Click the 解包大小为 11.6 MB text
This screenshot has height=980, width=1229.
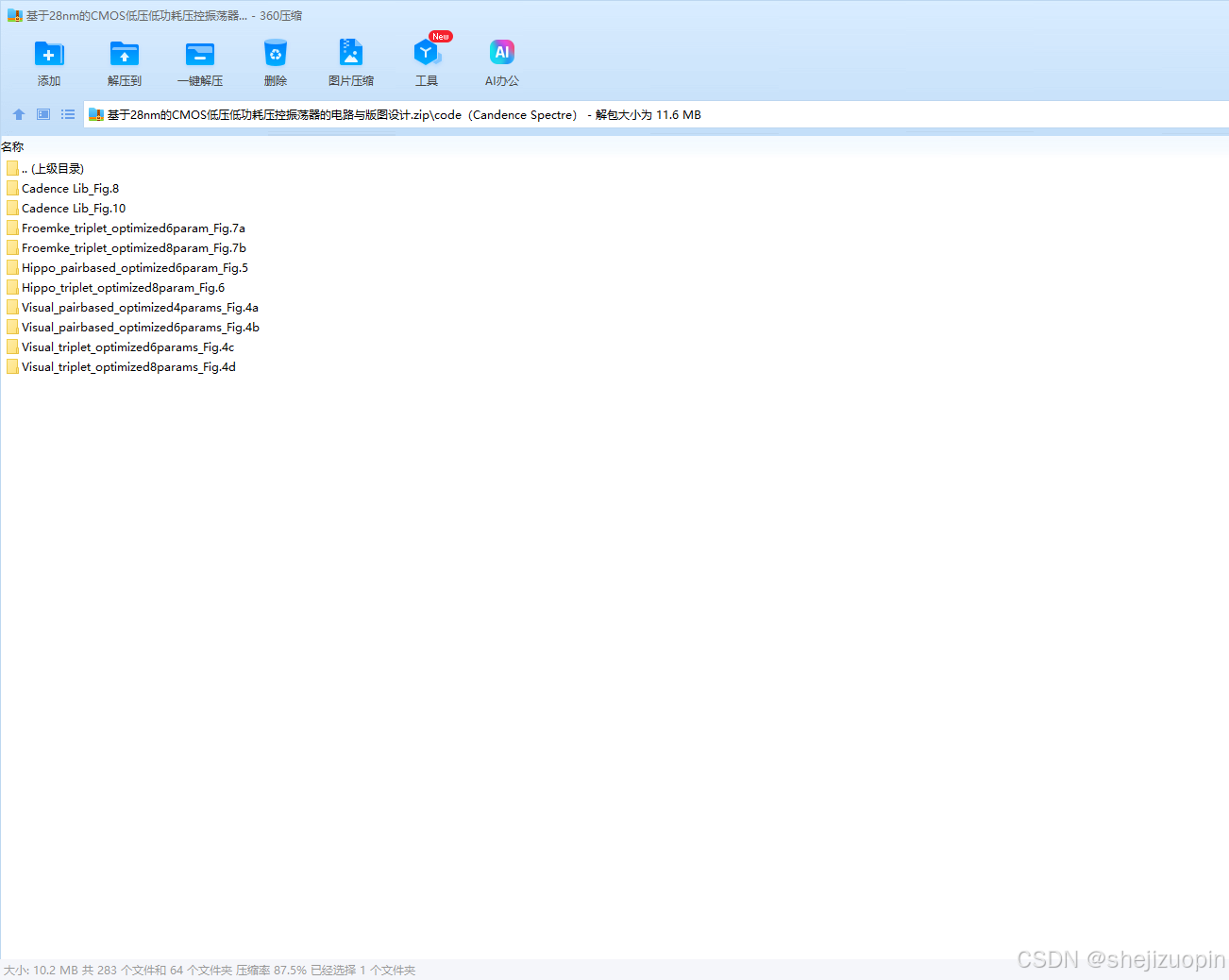click(x=648, y=115)
